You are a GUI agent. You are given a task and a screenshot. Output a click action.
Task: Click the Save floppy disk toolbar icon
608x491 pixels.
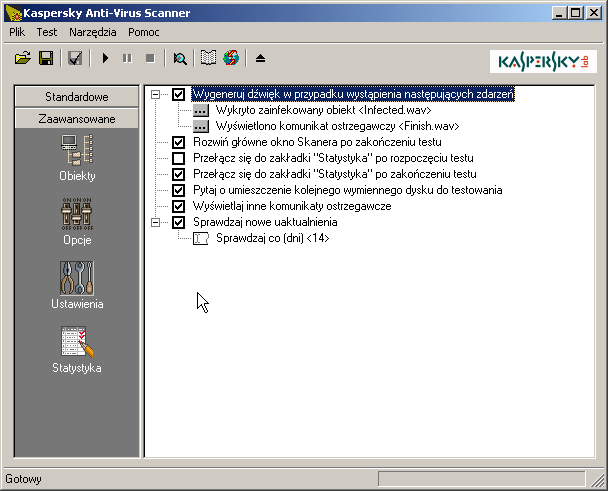pos(46,59)
